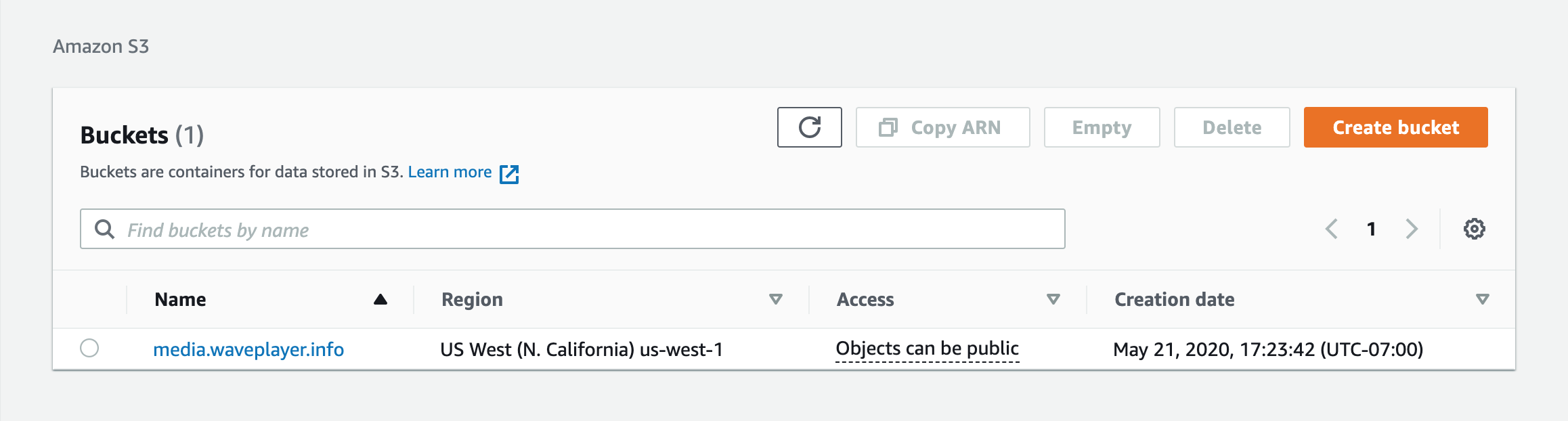Screen dimensions: 1568x421
Task: Sort by Creation date column arrow
Action: [x=1482, y=299]
